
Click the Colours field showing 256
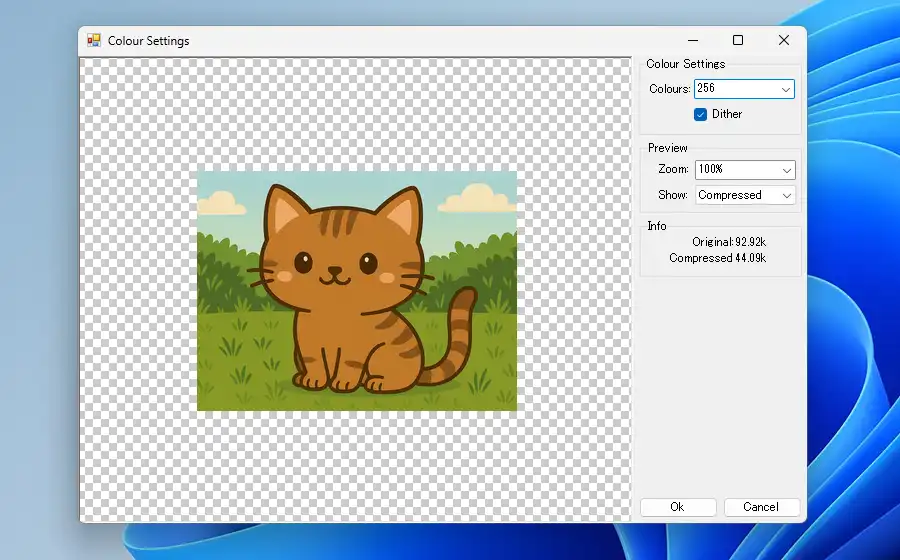tap(744, 89)
